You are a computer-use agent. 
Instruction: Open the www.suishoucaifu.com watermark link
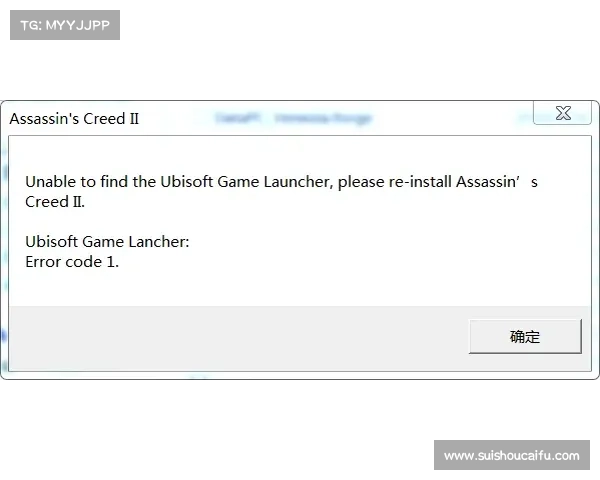pos(512,456)
